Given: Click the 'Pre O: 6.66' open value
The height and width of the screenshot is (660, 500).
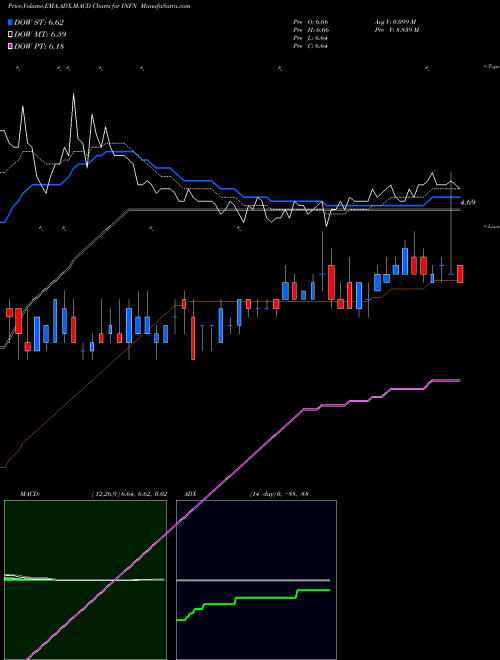Looking at the screenshot, I should pyautogui.click(x=311, y=22).
